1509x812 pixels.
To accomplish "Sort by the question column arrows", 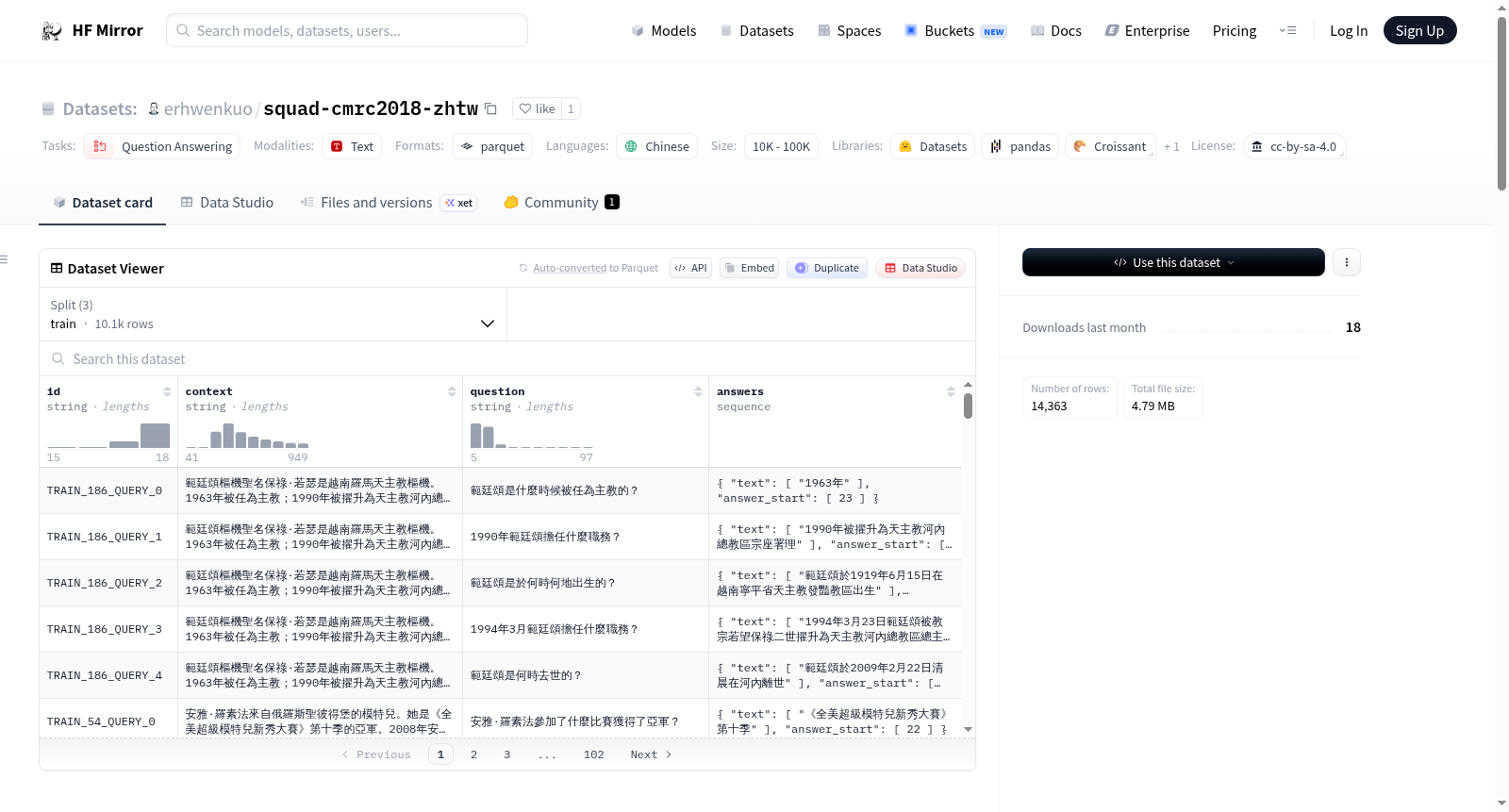I will 698,391.
